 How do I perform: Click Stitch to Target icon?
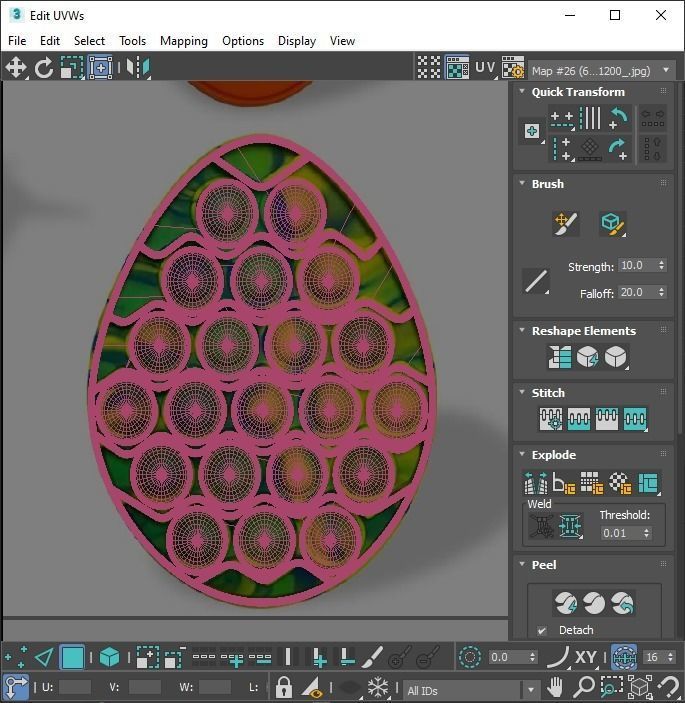point(551,419)
